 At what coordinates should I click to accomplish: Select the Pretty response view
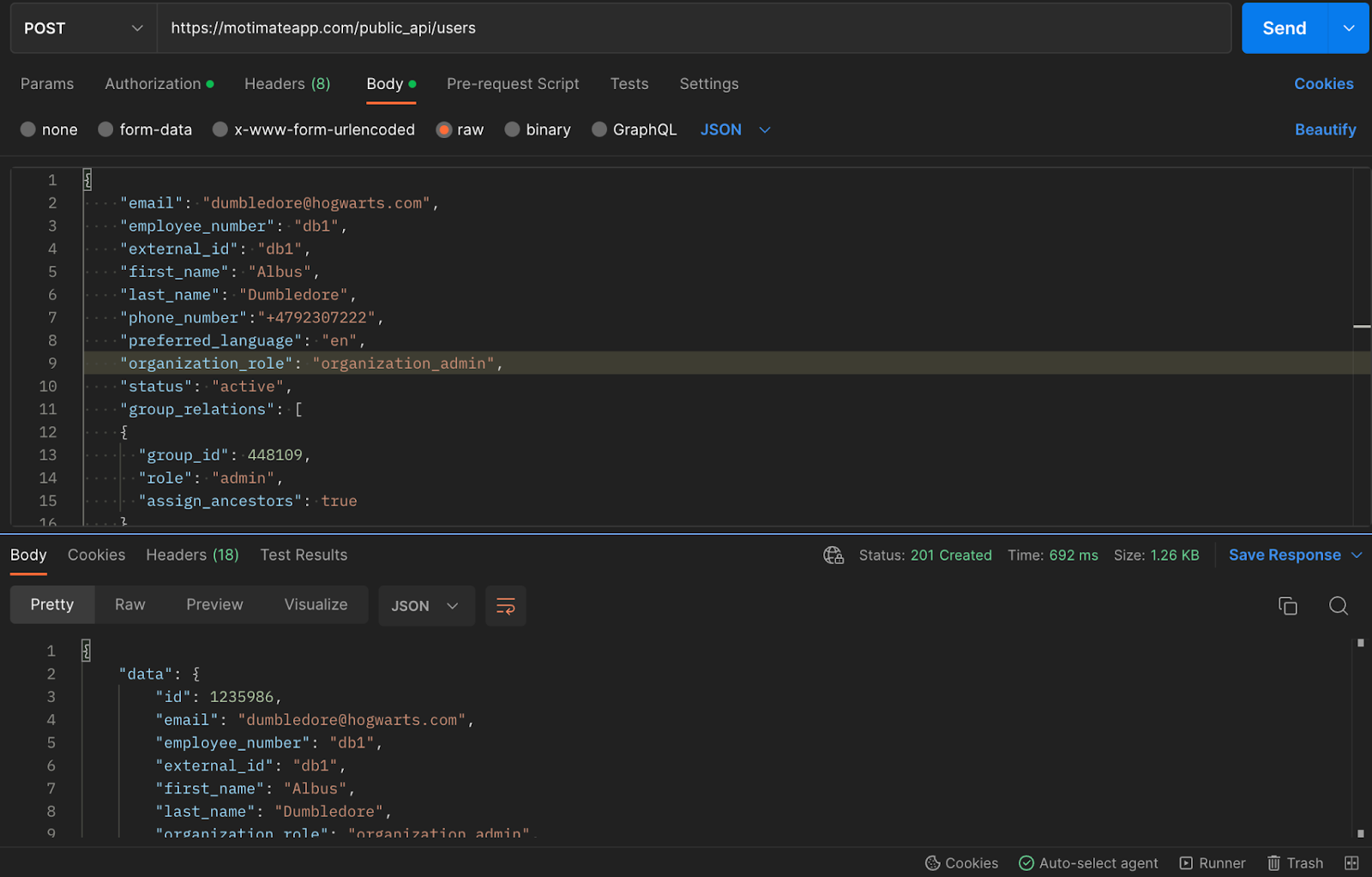(x=52, y=605)
